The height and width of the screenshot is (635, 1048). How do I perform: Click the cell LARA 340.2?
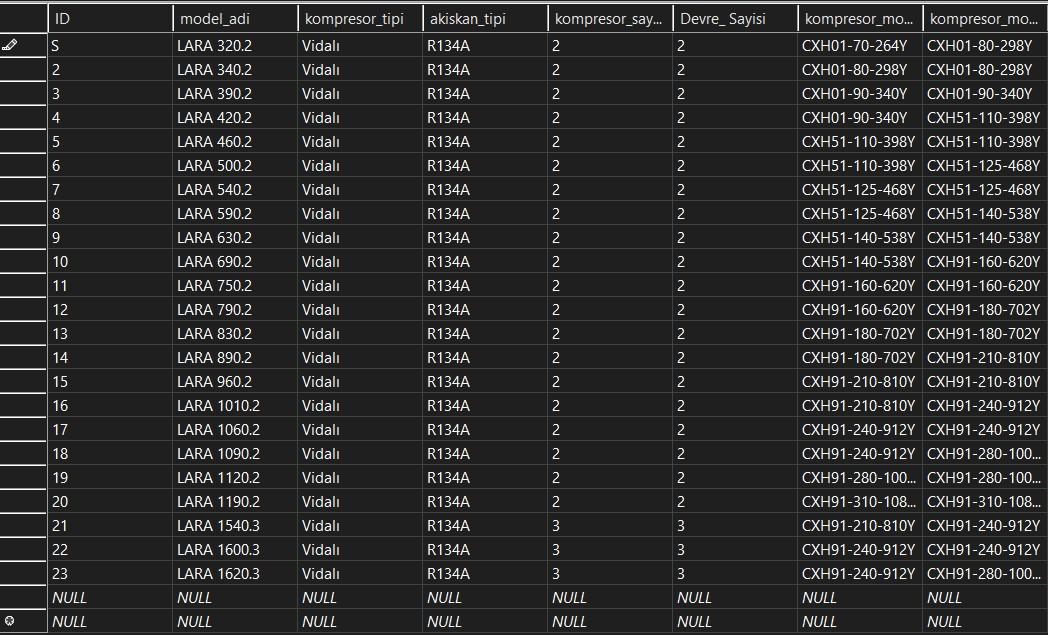point(235,70)
